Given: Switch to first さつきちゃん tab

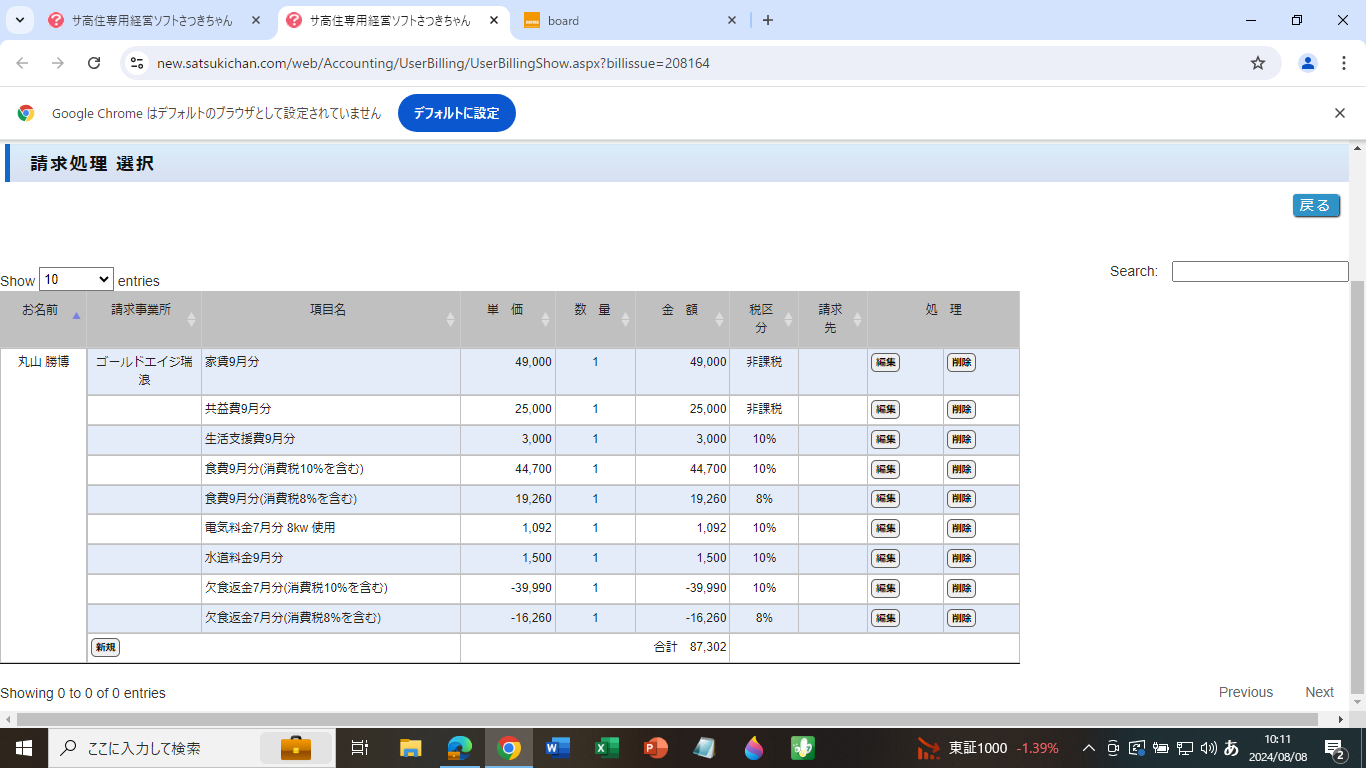Looking at the screenshot, I should (150, 20).
